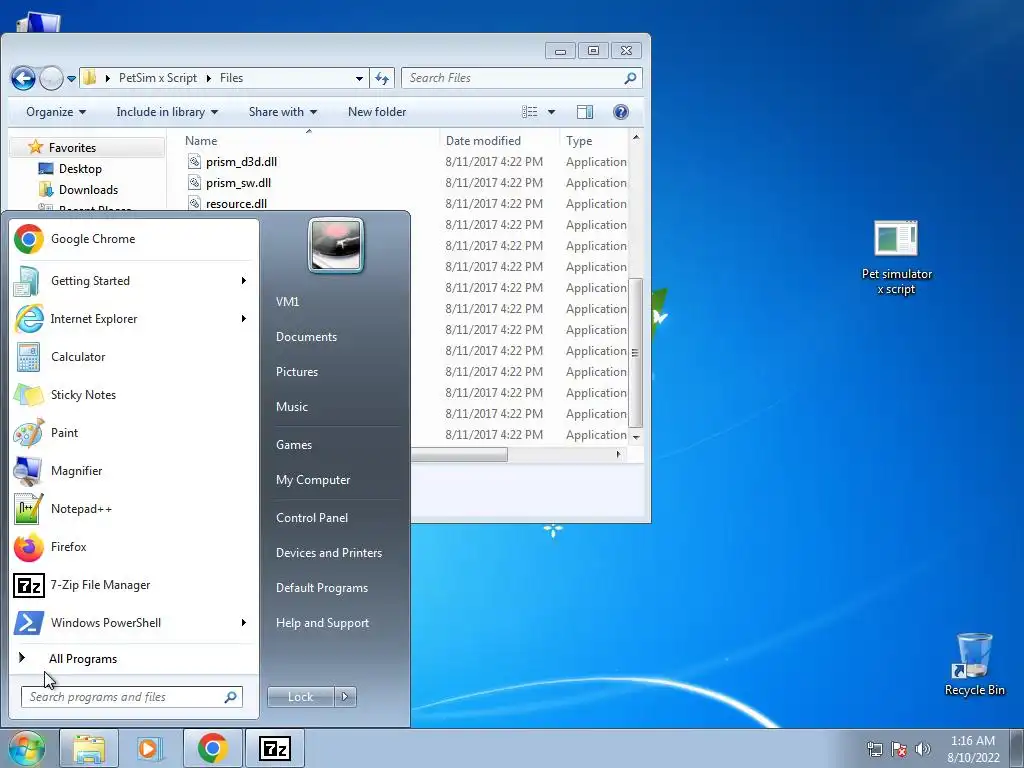Image resolution: width=1024 pixels, height=768 pixels.
Task: Open Windows PowerShell in Start menu
Action: (134, 622)
